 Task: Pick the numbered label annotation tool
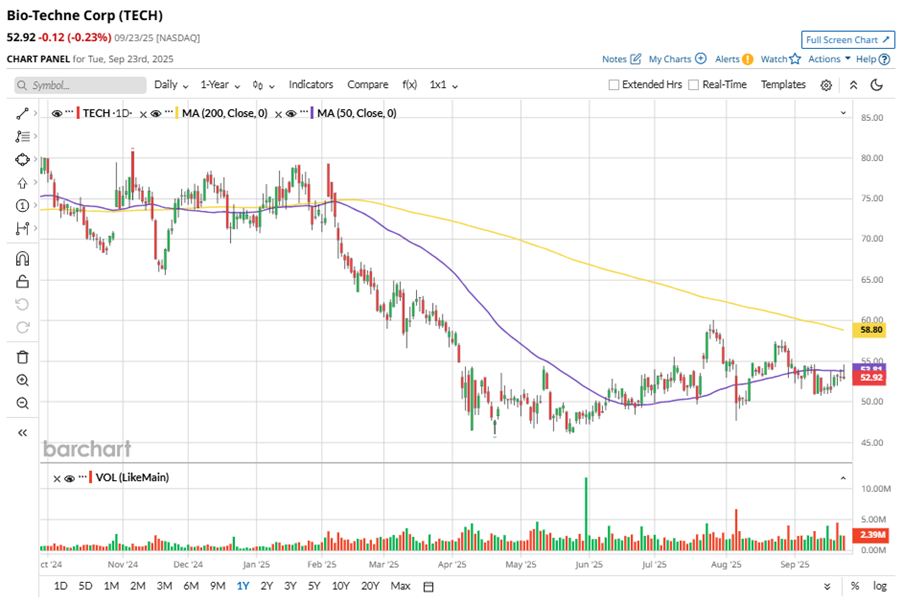pos(22,206)
